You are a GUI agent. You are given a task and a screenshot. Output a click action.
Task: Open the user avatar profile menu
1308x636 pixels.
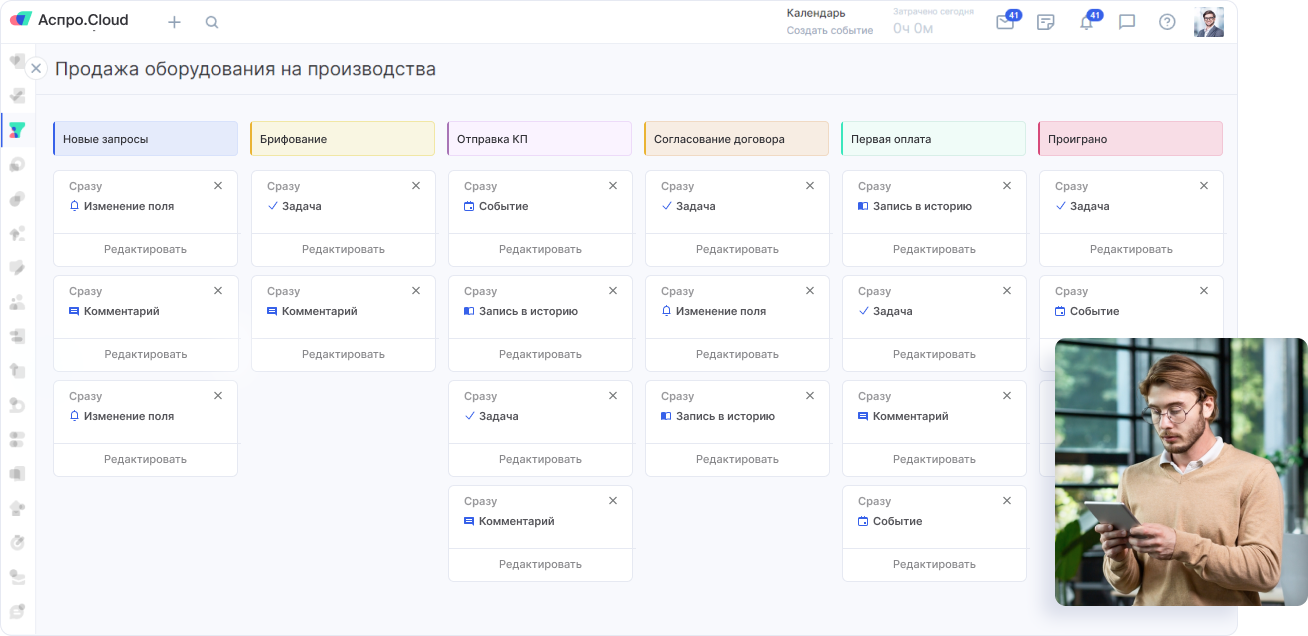coord(1208,22)
